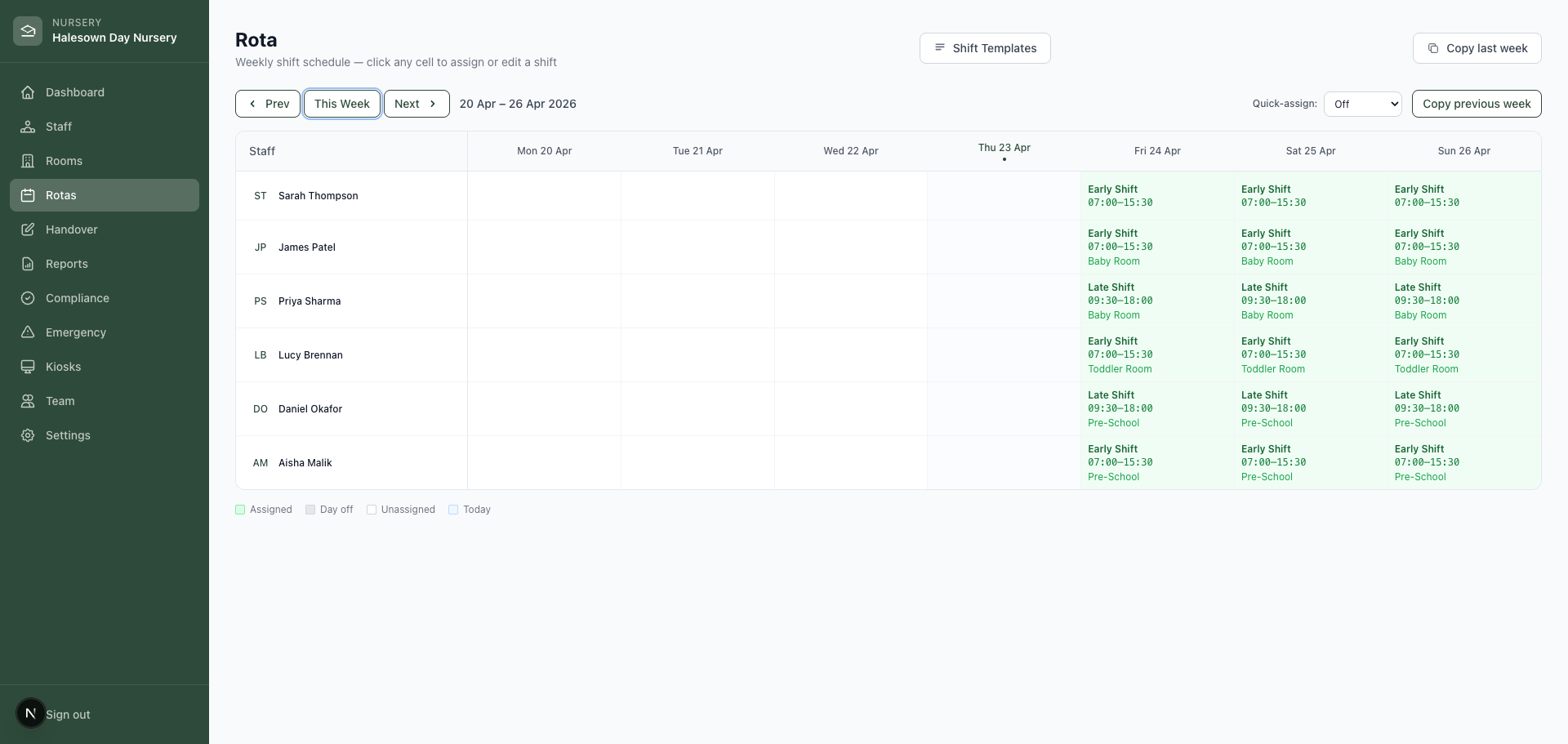Click the Settings gear icon
Screen dimensions: 1568x744
[28, 435]
